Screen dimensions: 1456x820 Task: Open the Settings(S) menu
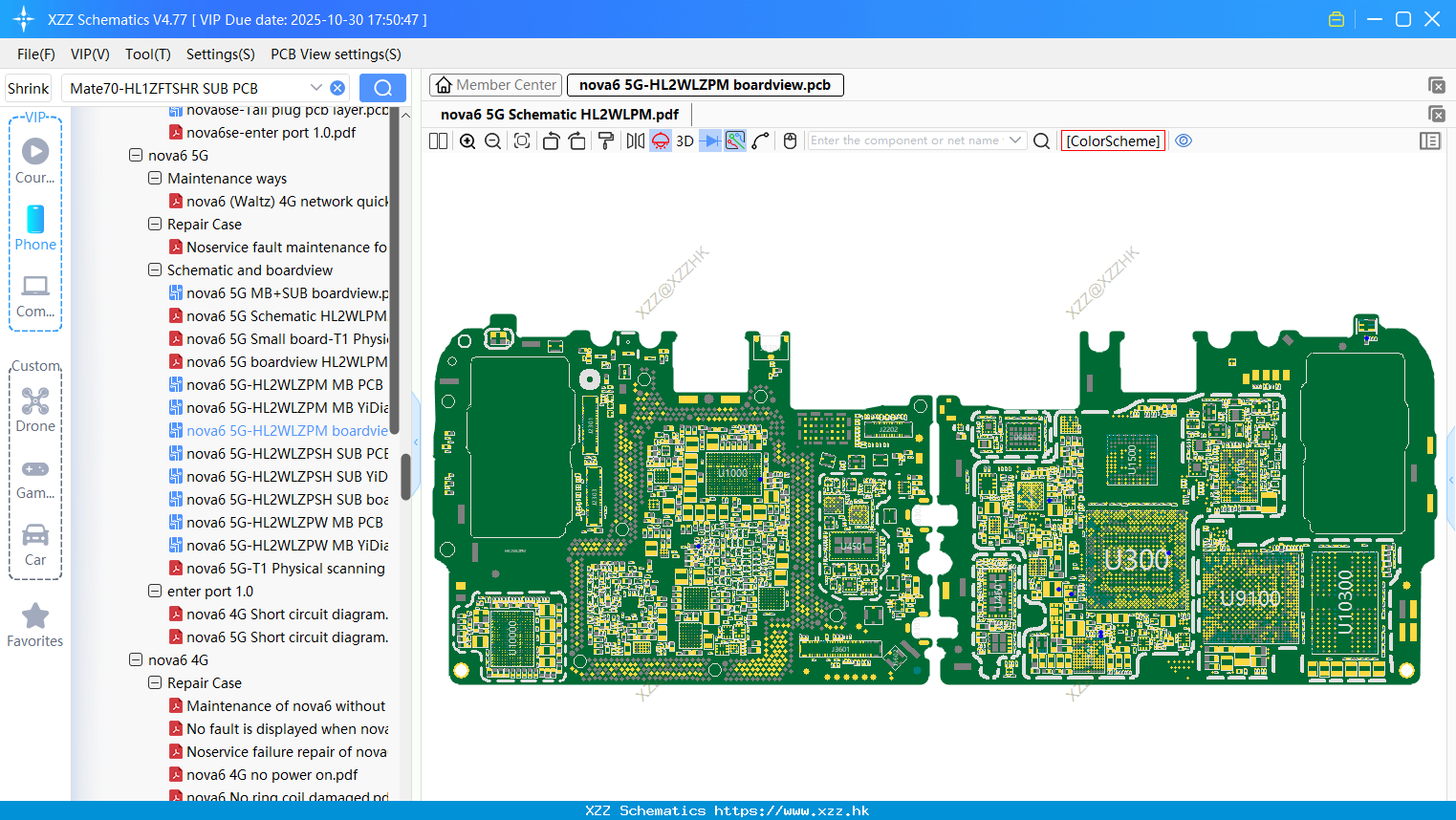coord(220,54)
